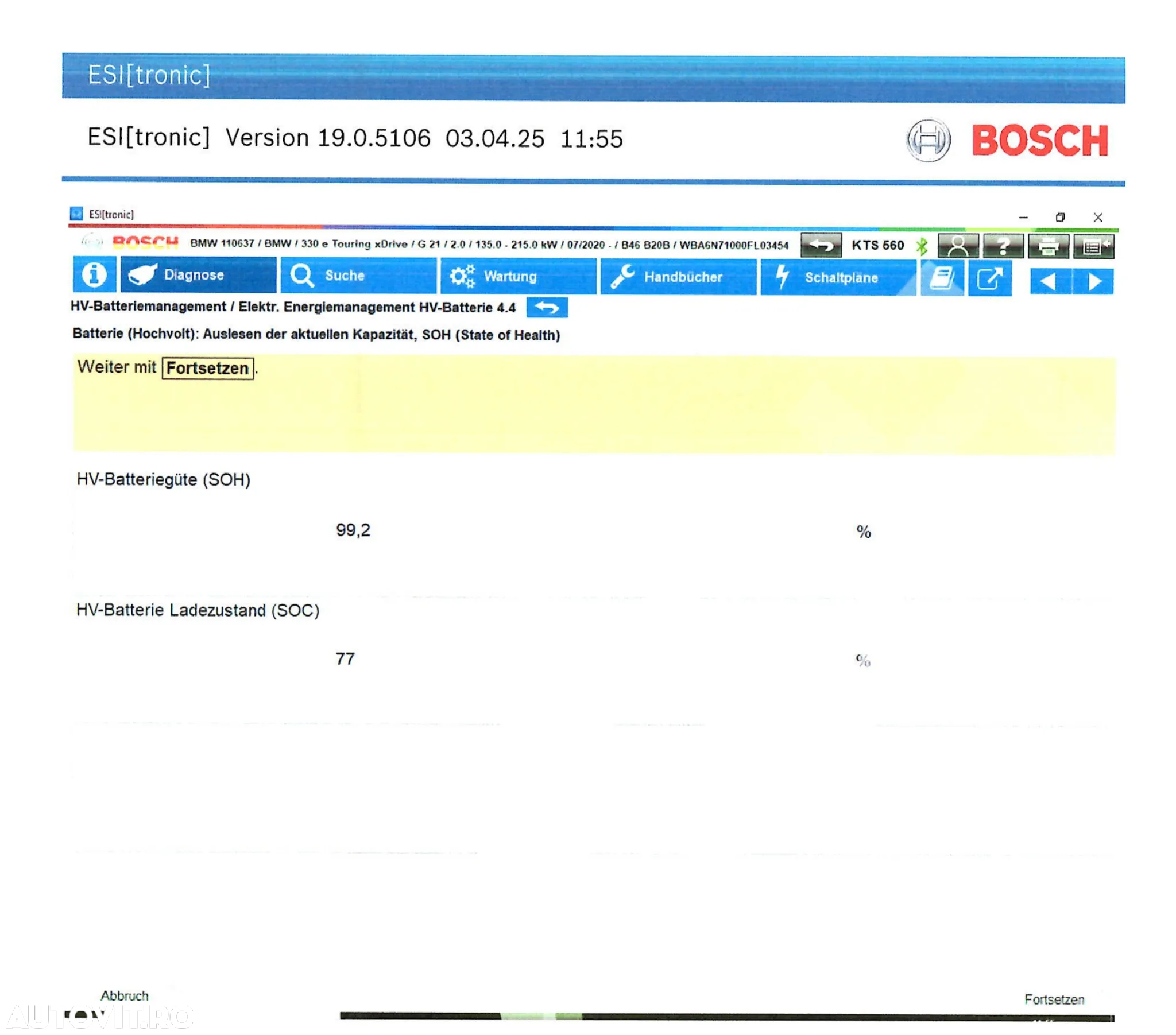Open the Schaltpläne tab
1176x1035 pixels.
(838, 277)
